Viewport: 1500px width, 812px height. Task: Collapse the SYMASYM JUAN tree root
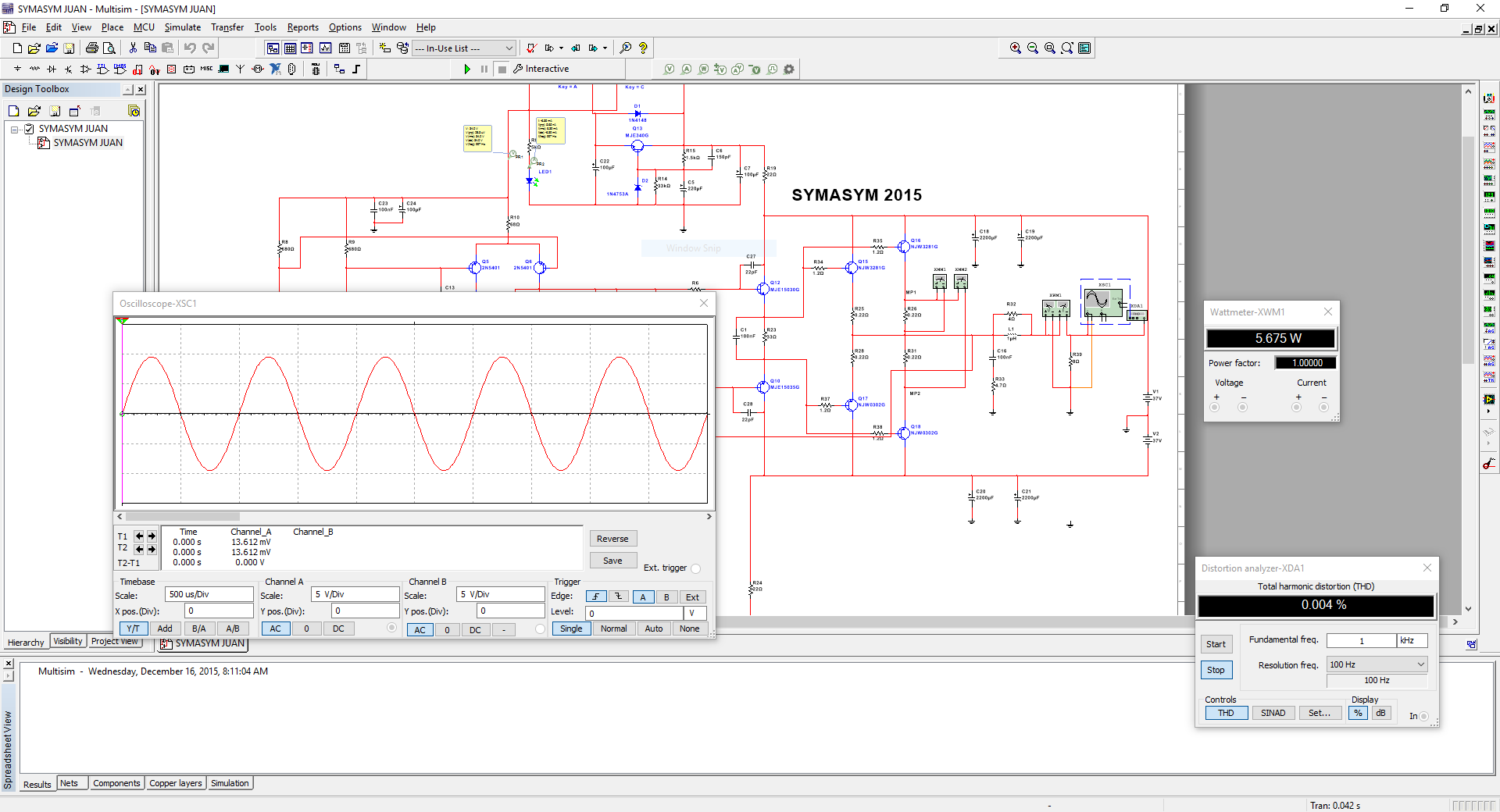[14, 129]
